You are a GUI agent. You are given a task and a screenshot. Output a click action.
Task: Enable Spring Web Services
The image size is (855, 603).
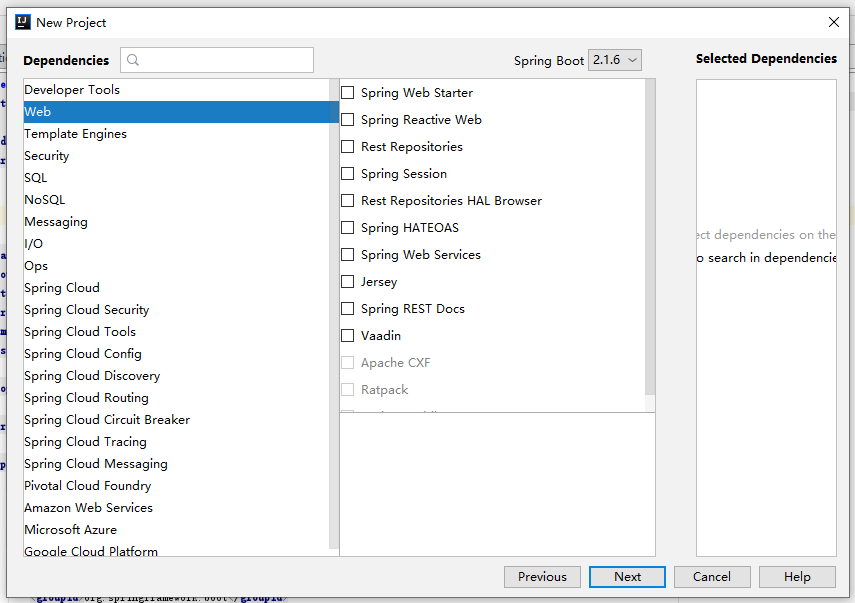click(347, 255)
